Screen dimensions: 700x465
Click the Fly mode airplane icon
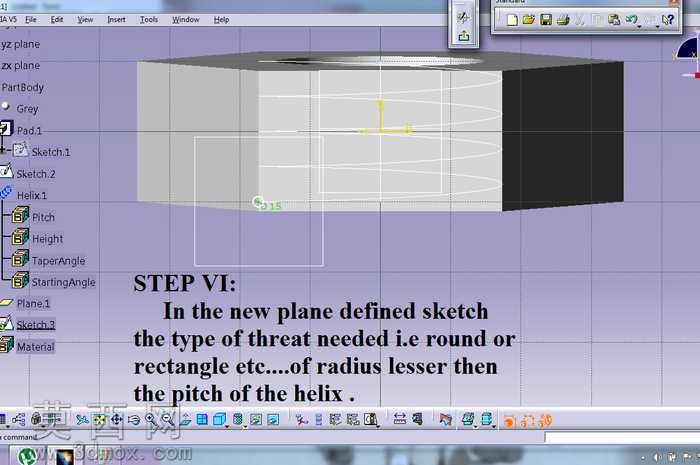(x=82, y=419)
